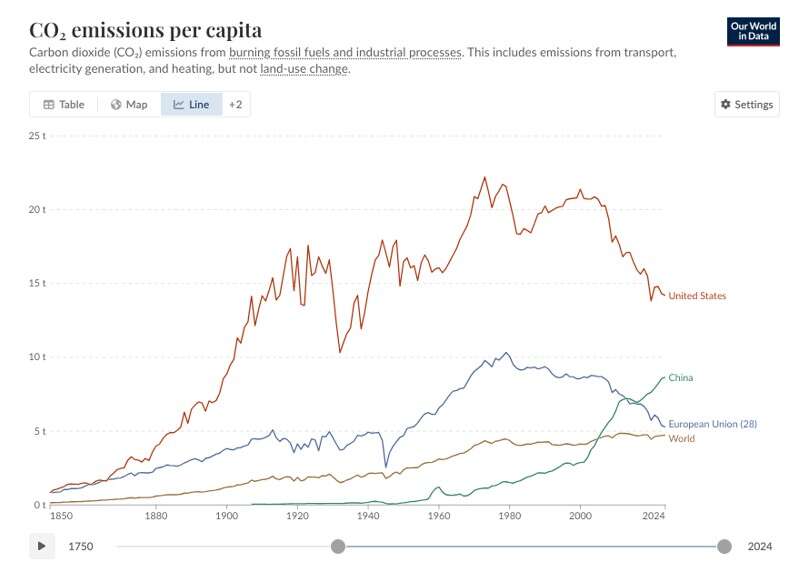The height and width of the screenshot is (561, 804).
Task: Switch to the Map tab
Action: 129,104
